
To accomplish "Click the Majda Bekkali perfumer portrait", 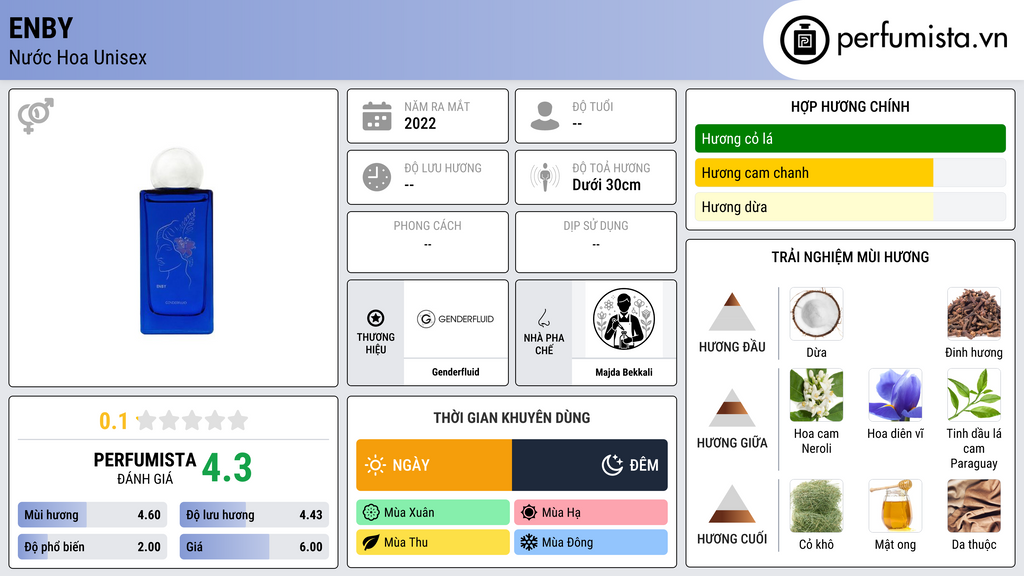I will pyautogui.click(x=624, y=319).
